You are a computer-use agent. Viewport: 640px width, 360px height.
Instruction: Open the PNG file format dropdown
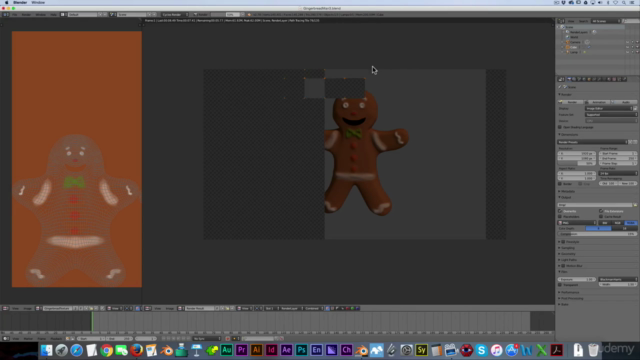pos(577,223)
